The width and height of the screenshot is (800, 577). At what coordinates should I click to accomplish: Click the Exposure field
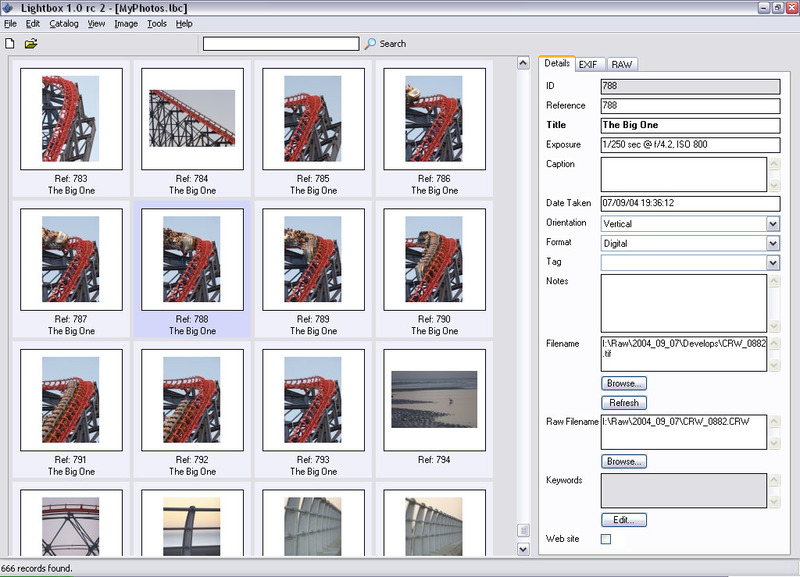(690, 144)
